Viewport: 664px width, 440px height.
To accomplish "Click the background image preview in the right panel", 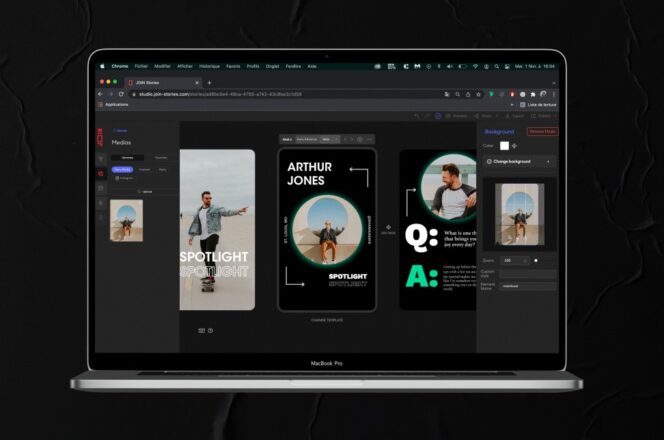I will [x=520, y=214].
